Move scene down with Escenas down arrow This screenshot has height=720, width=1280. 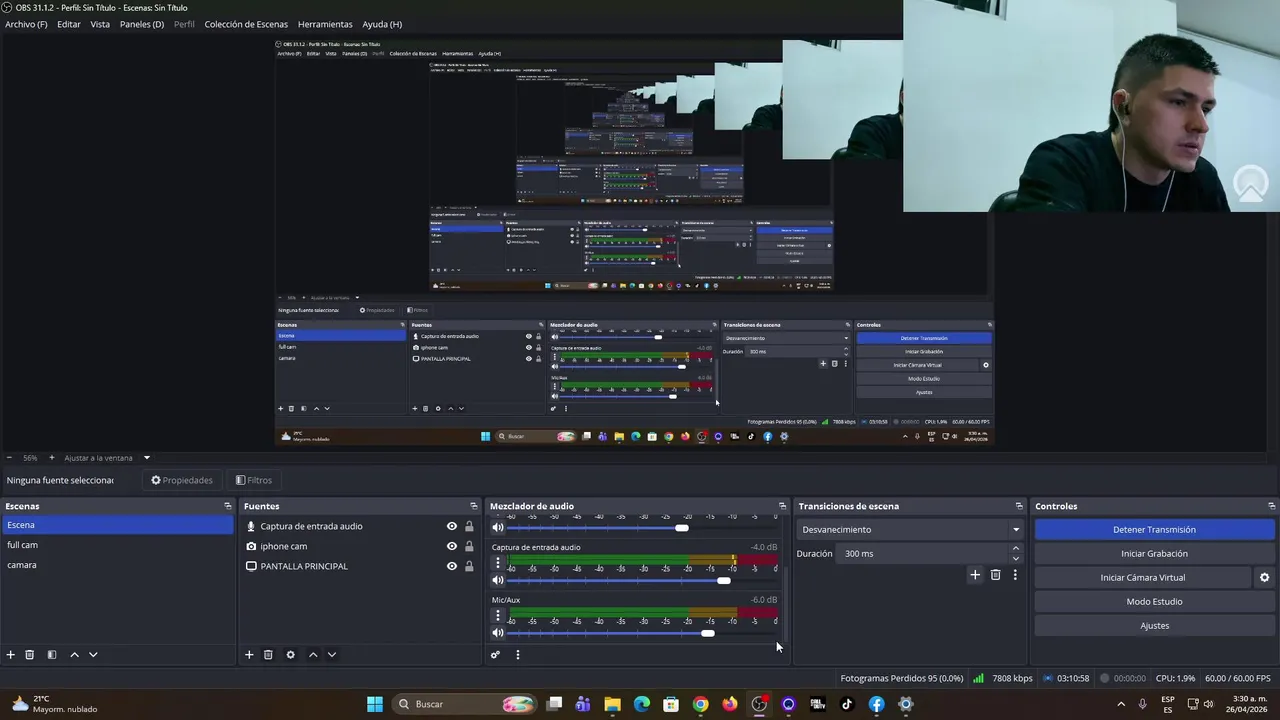coord(93,655)
